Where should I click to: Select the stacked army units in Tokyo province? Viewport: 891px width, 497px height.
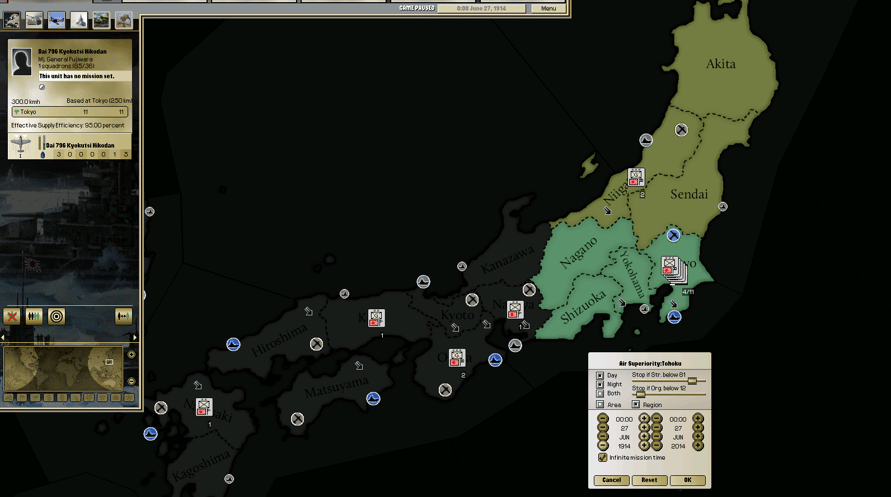click(x=674, y=270)
